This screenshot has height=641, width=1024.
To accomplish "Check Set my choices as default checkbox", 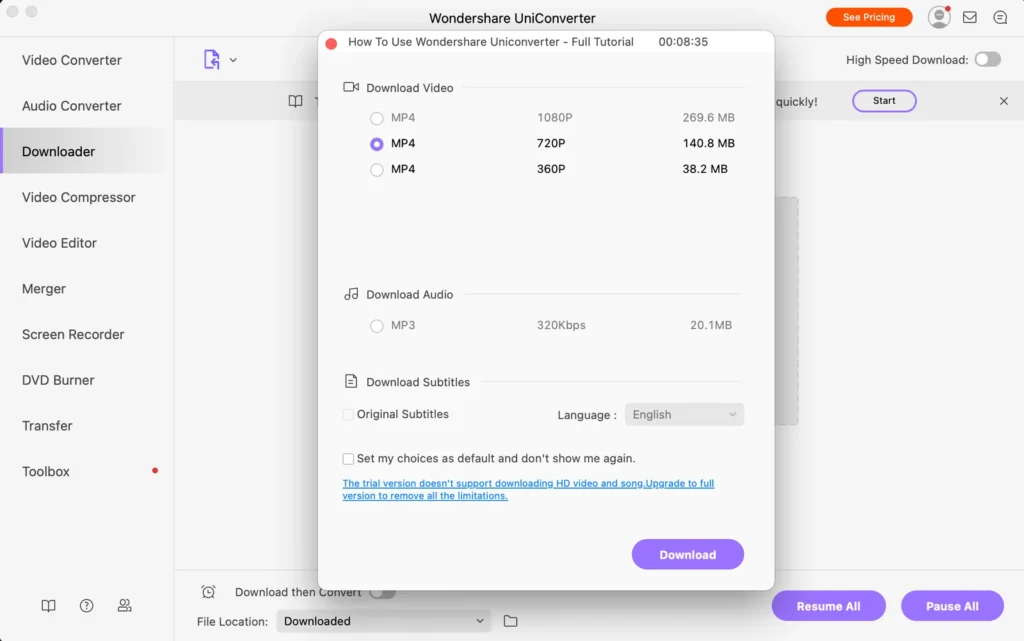I will 348,459.
